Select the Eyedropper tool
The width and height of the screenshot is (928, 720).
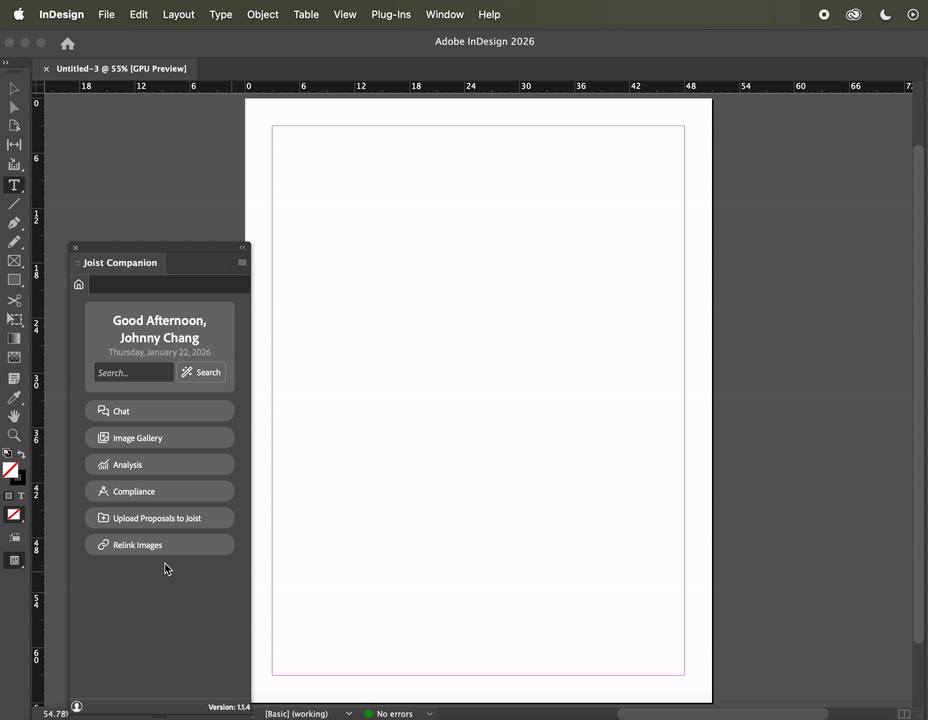coord(14,398)
